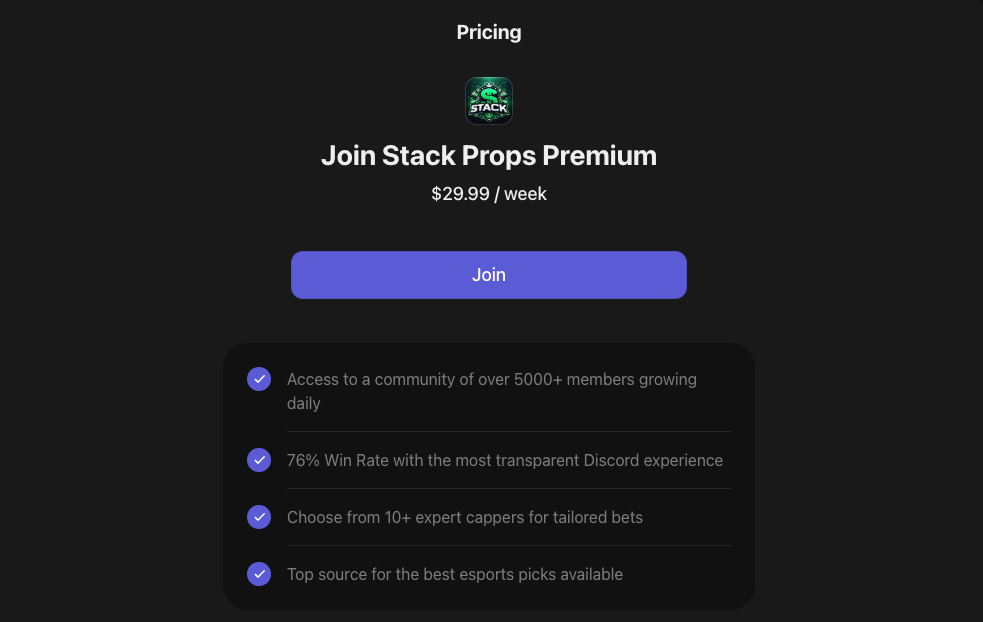Click the checkmark next to 76% Win Rate
Viewport: 983px width, 622px height.
[x=259, y=460]
